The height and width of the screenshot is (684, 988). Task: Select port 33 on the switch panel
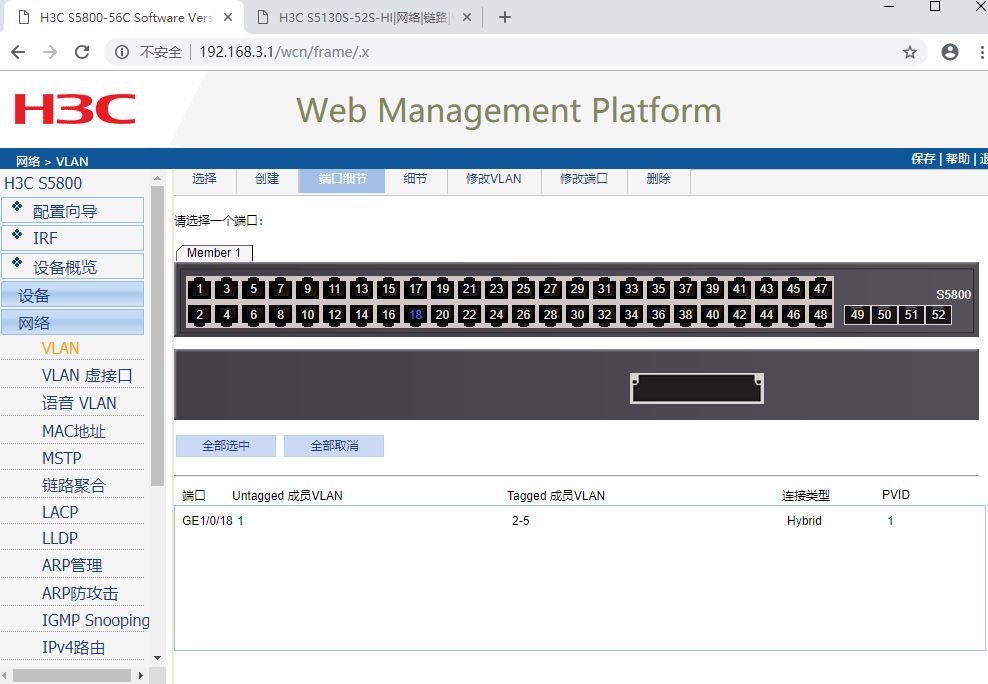[x=631, y=288]
